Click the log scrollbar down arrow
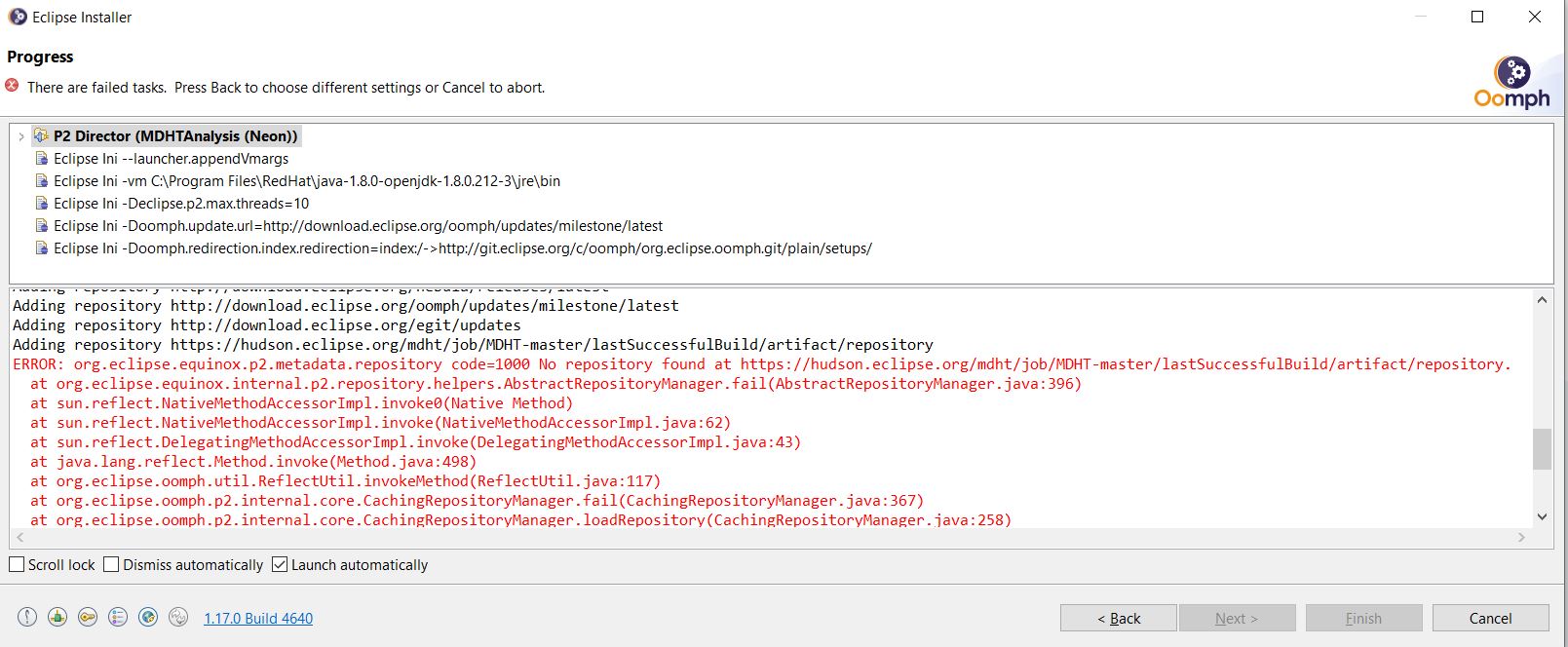 tap(1542, 516)
